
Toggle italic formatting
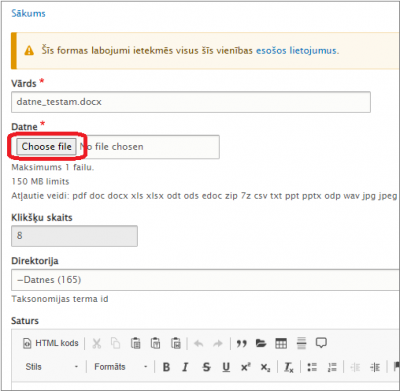[x=185, y=367]
